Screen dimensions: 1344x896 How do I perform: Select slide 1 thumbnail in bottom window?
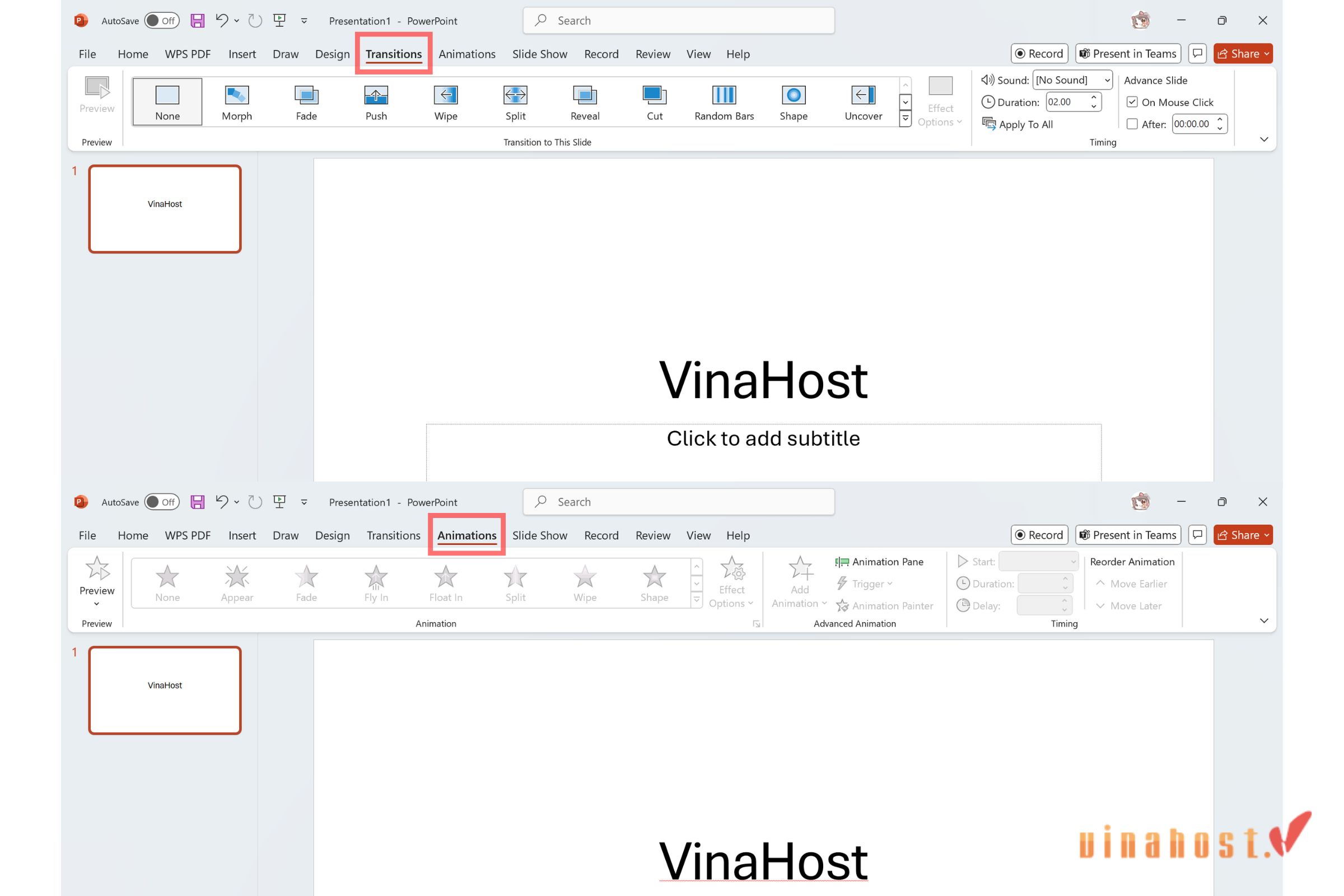point(165,690)
